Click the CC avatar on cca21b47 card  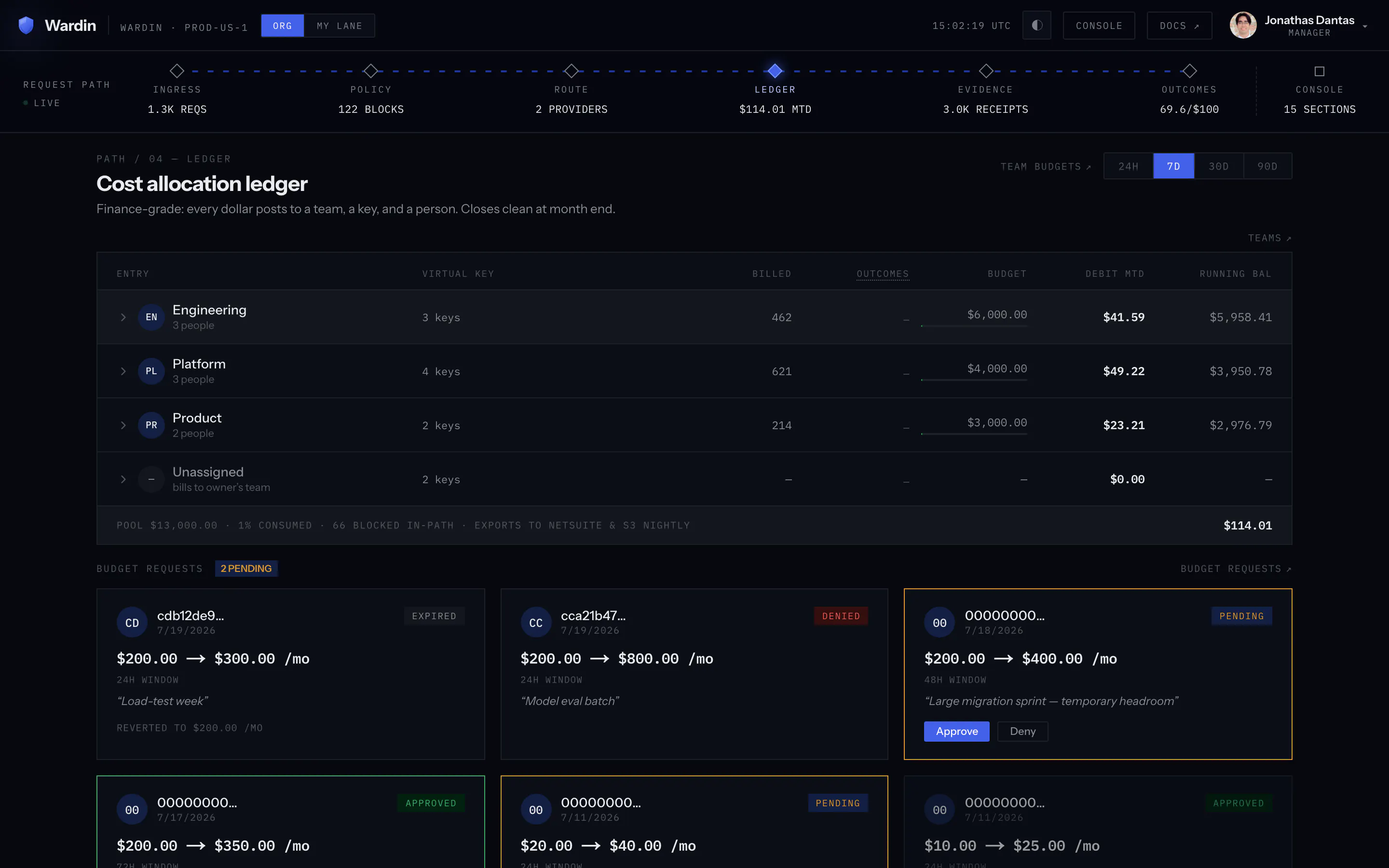pos(536,622)
